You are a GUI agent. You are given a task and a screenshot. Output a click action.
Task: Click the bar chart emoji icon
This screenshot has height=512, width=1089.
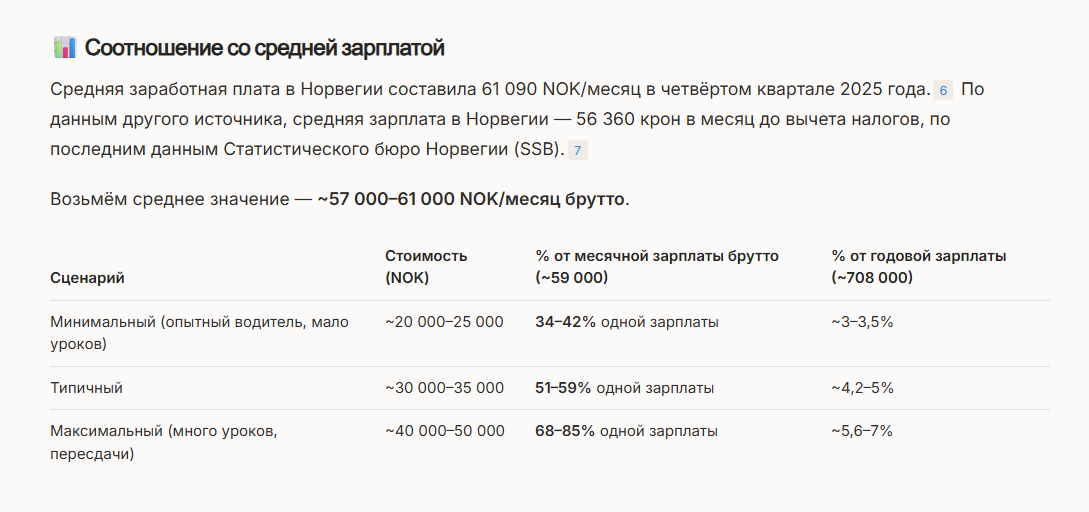click(64, 47)
